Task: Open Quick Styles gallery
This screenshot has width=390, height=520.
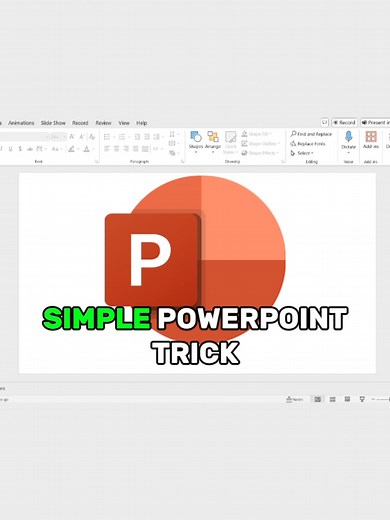Action: [x=230, y=142]
